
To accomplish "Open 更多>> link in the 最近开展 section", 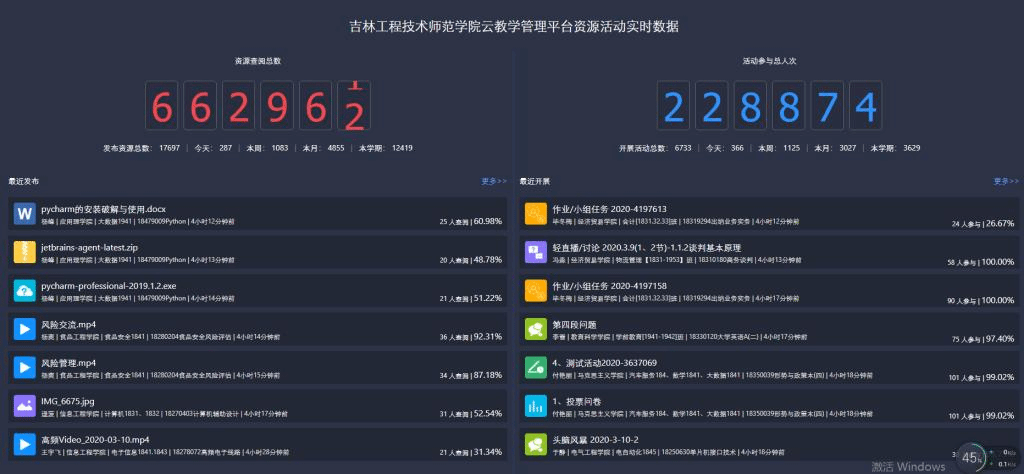I will (x=1006, y=182).
